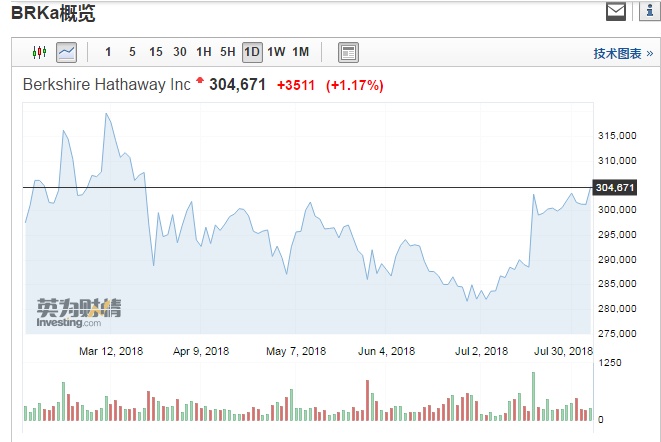
Task: Select the 1H interval
Action: click(x=204, y=52)
